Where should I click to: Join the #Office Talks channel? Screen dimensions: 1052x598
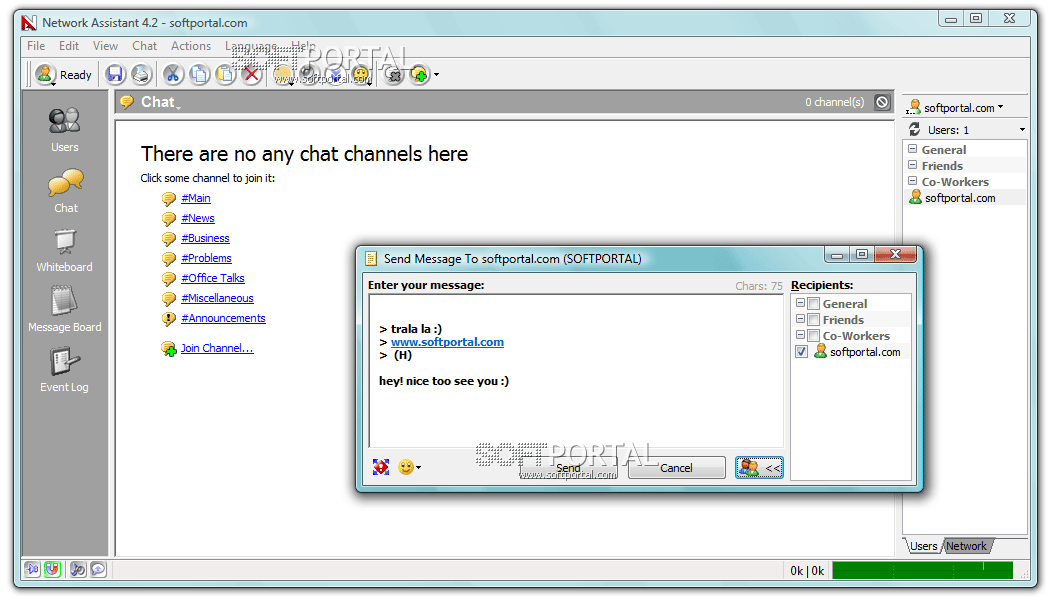coord(213,278)
